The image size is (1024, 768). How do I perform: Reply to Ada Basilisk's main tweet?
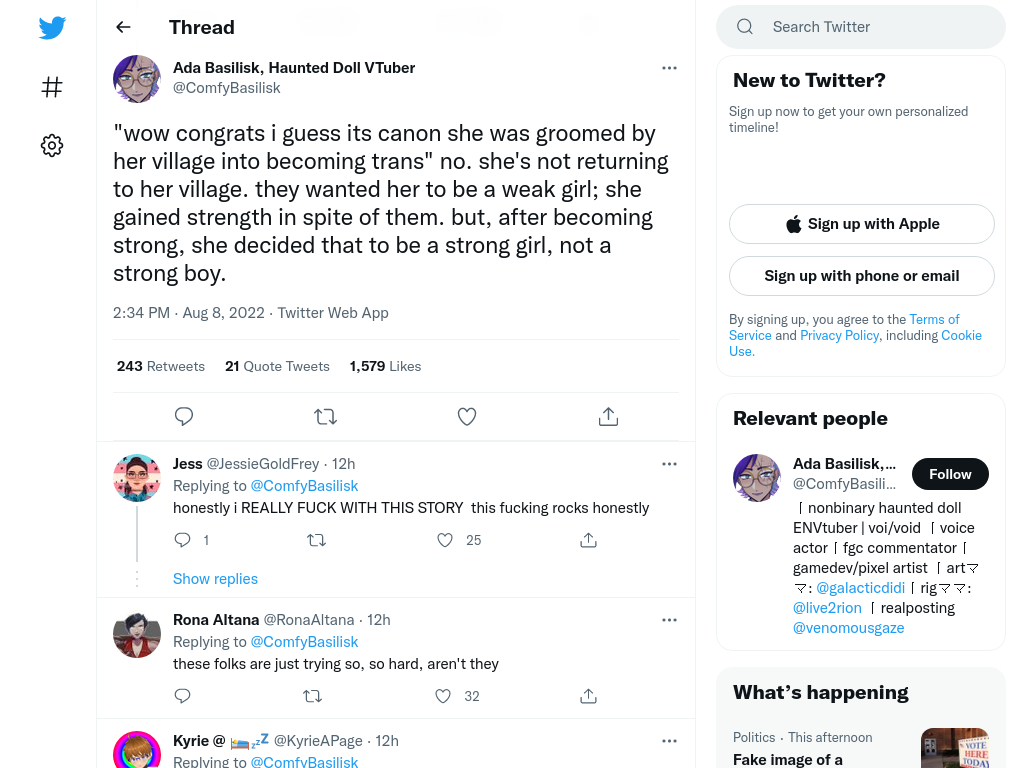[x=184, y=416]
